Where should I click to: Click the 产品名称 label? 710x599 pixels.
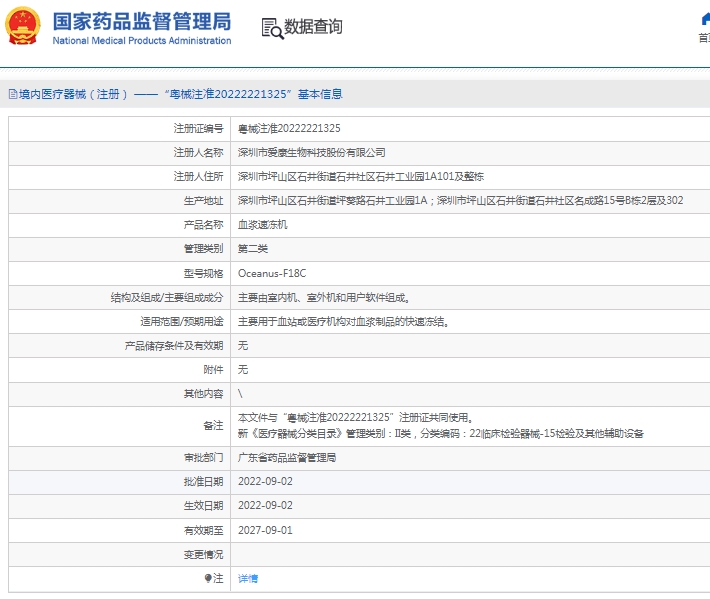coord(203,225)
